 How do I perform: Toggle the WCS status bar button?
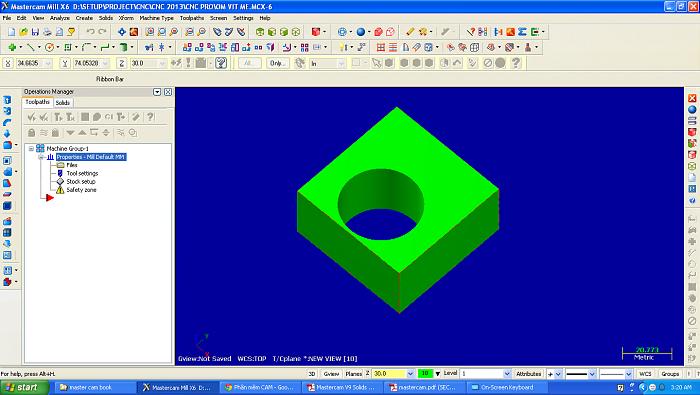click(x=645, y=374)
